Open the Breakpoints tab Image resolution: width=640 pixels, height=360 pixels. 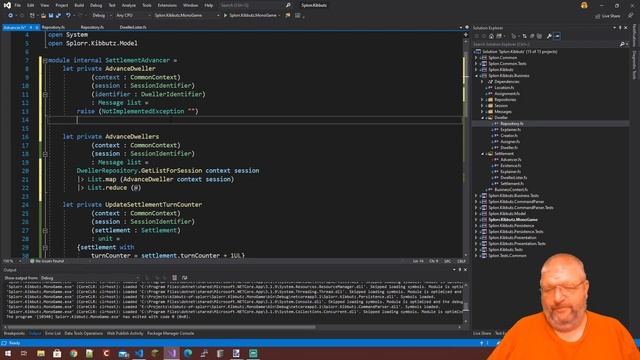click(x=14, y=333)
